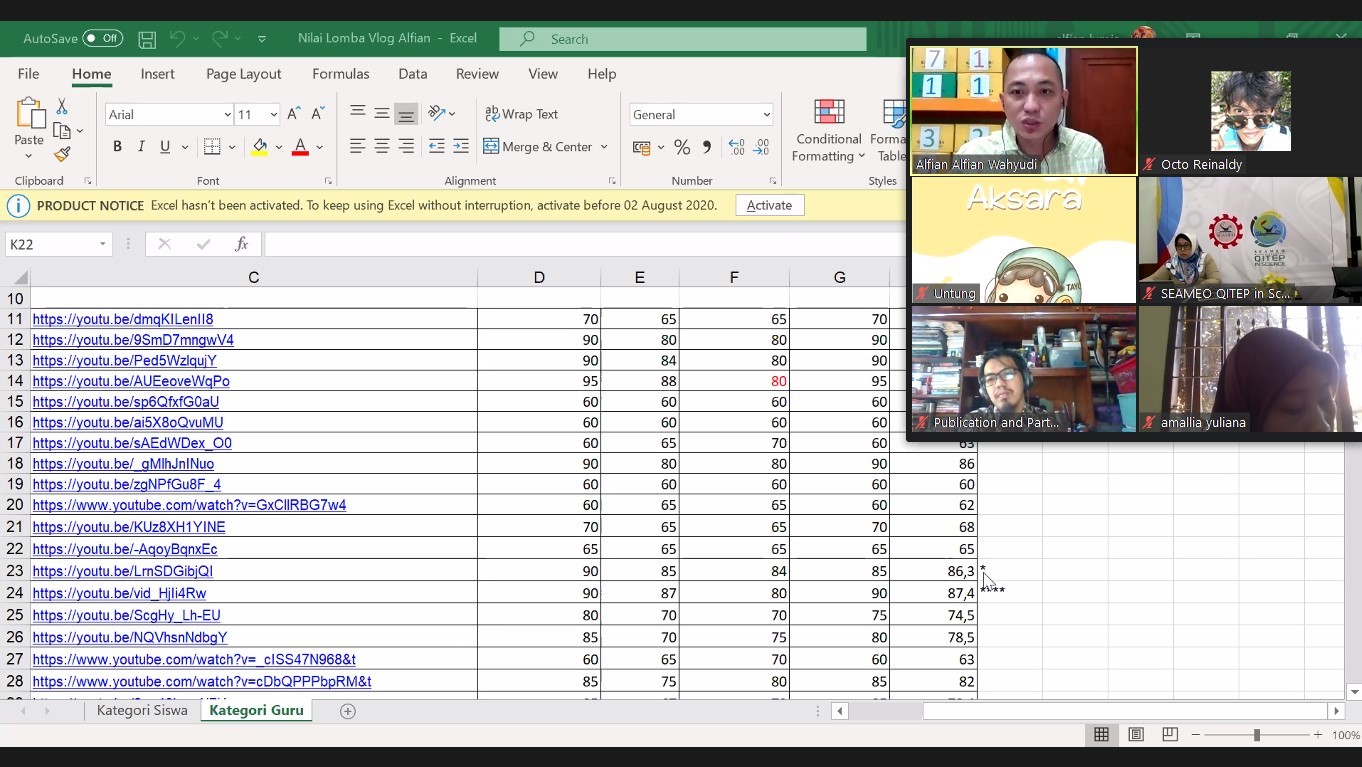The width and height of the screenshot is (1362, 767).
Task: Click Merge & Center
Action: tap(538, 146)
